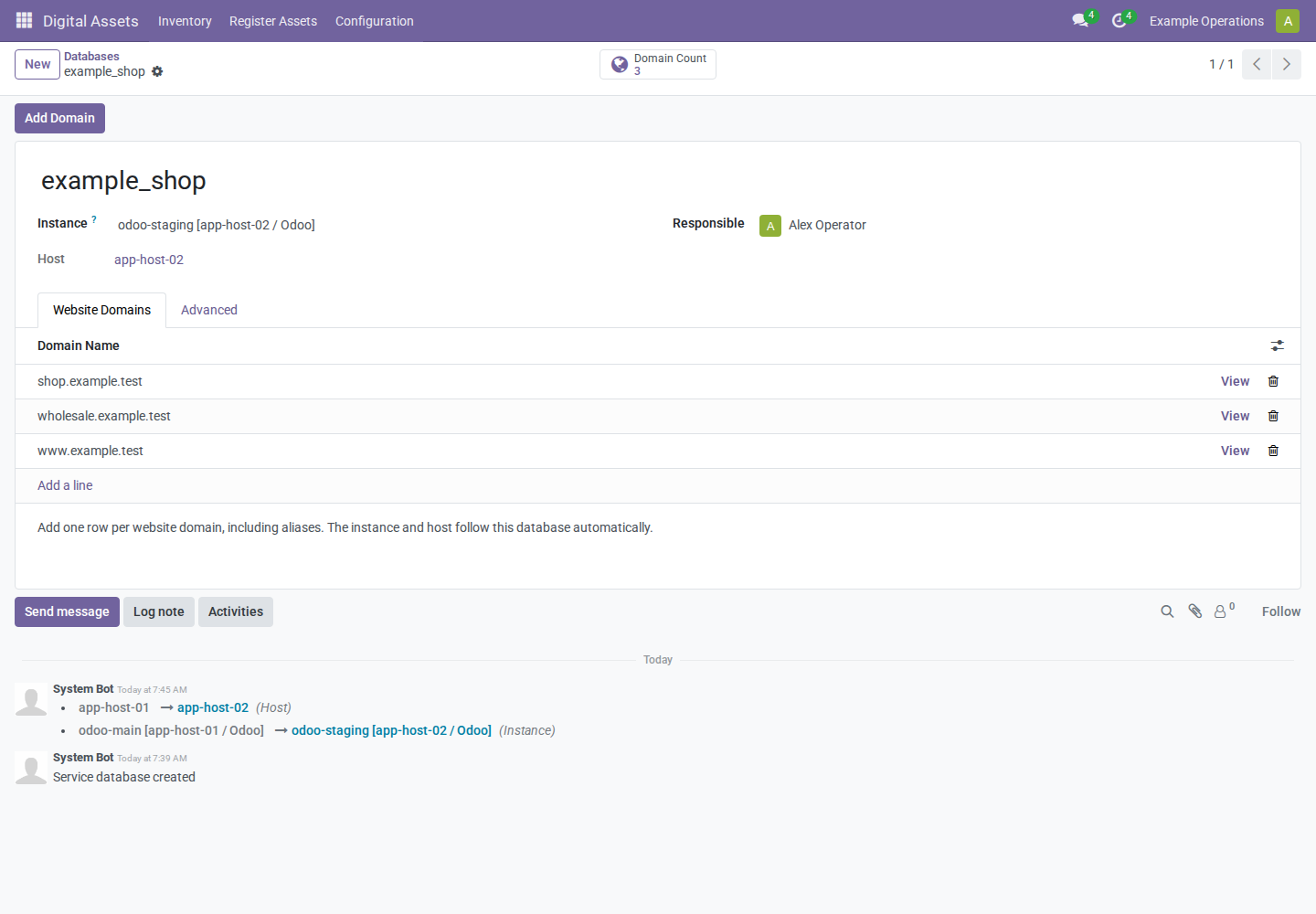View the wholesale.example.test domain

[x=1236, y=416]
